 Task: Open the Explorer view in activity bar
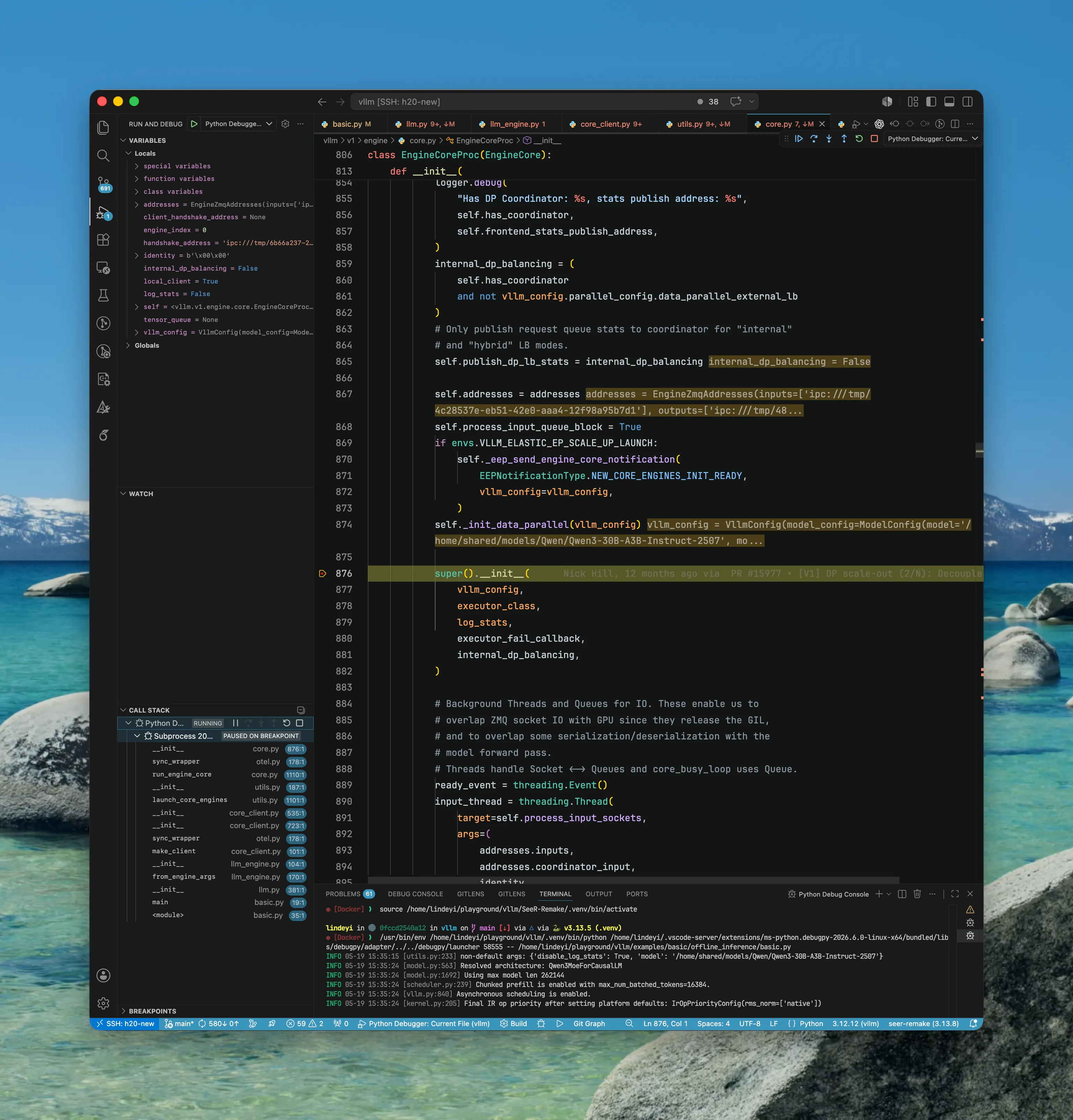coord(103,127)
